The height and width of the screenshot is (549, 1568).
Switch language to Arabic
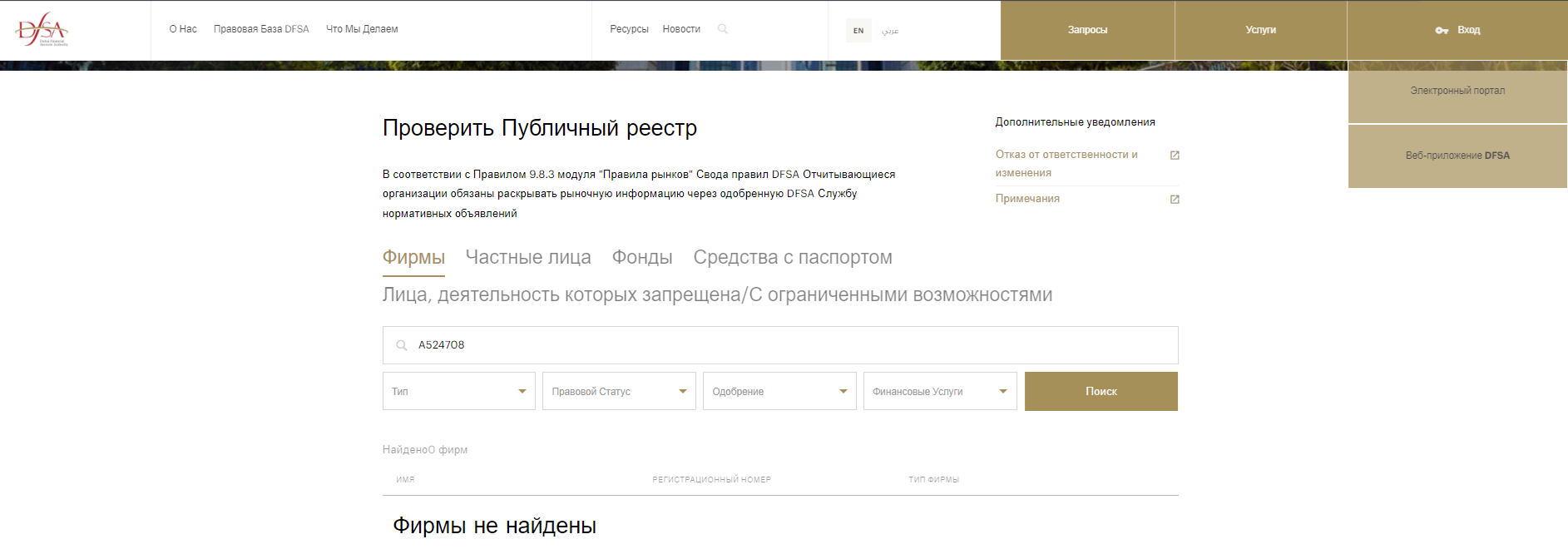[890, 31]
